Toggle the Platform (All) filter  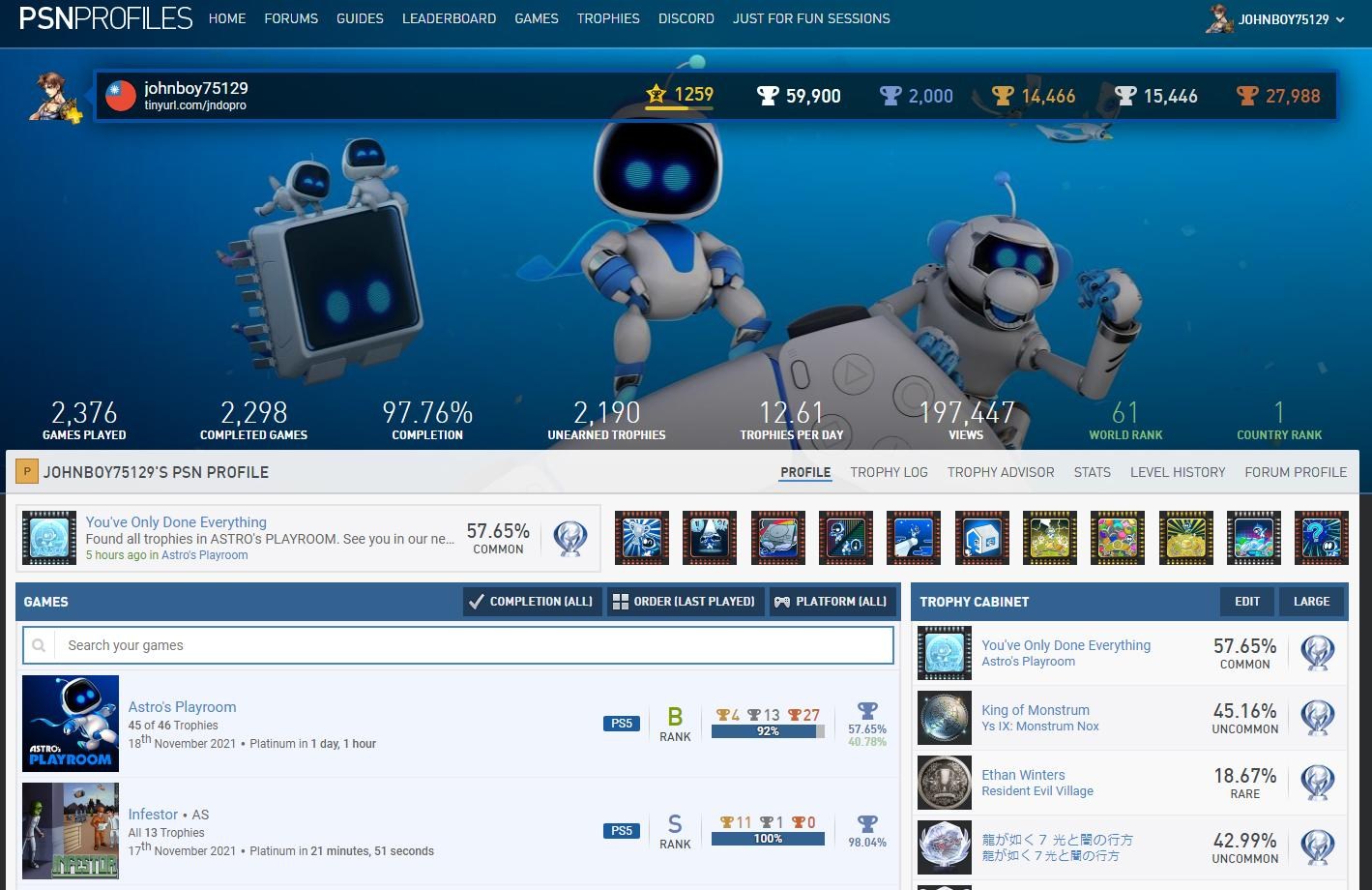click(x=831, y=602)
